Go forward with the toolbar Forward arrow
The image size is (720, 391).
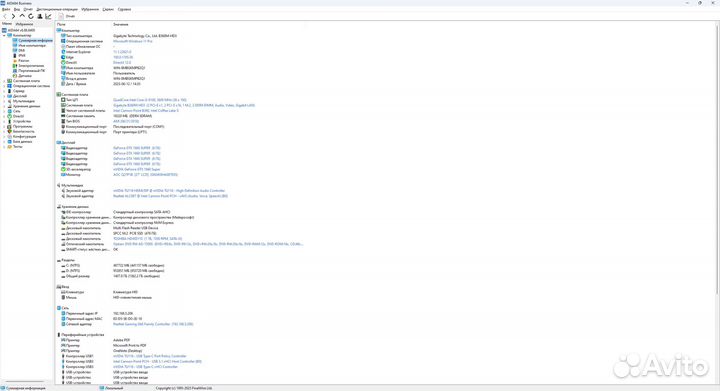[x=13, y=16]
